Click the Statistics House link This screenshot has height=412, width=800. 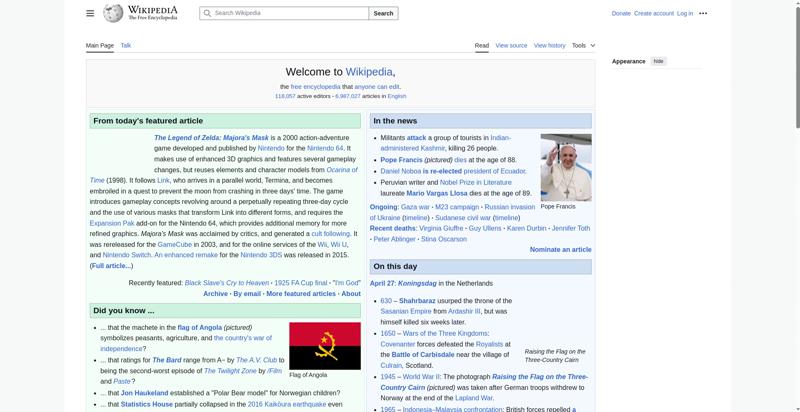pos(146,404)
